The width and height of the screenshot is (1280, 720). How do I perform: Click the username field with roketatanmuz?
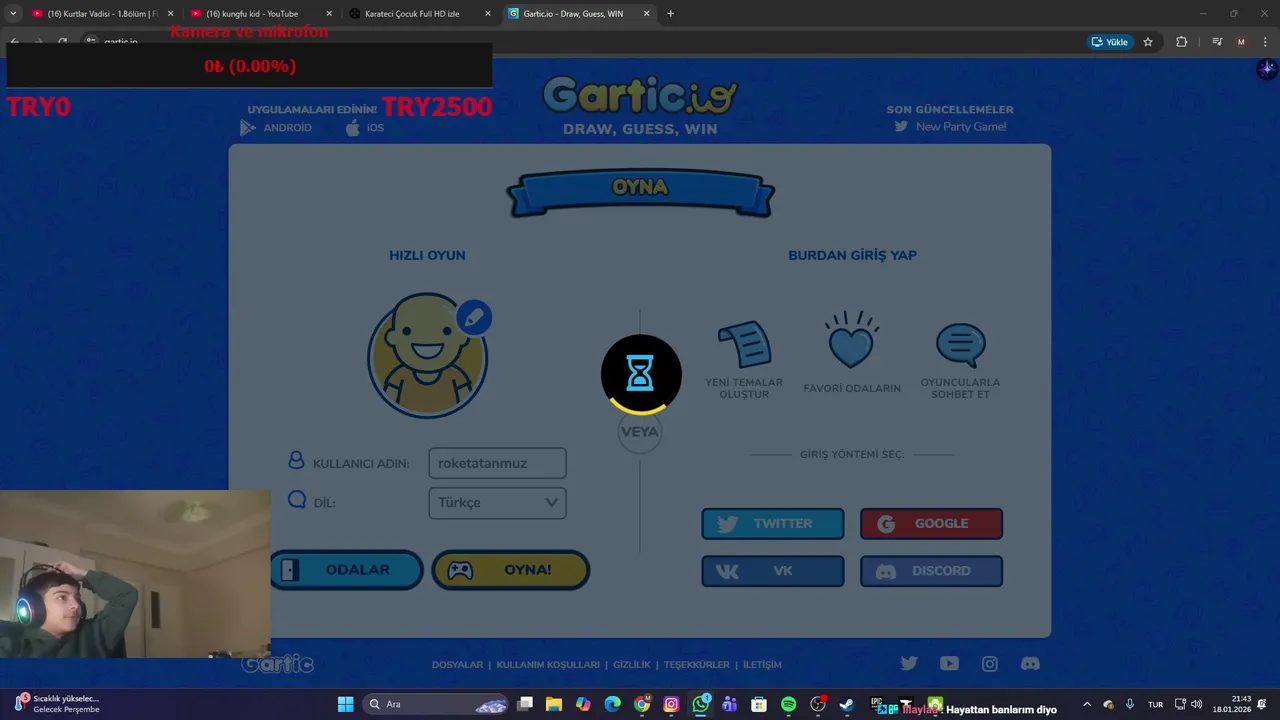pos(497,463)
